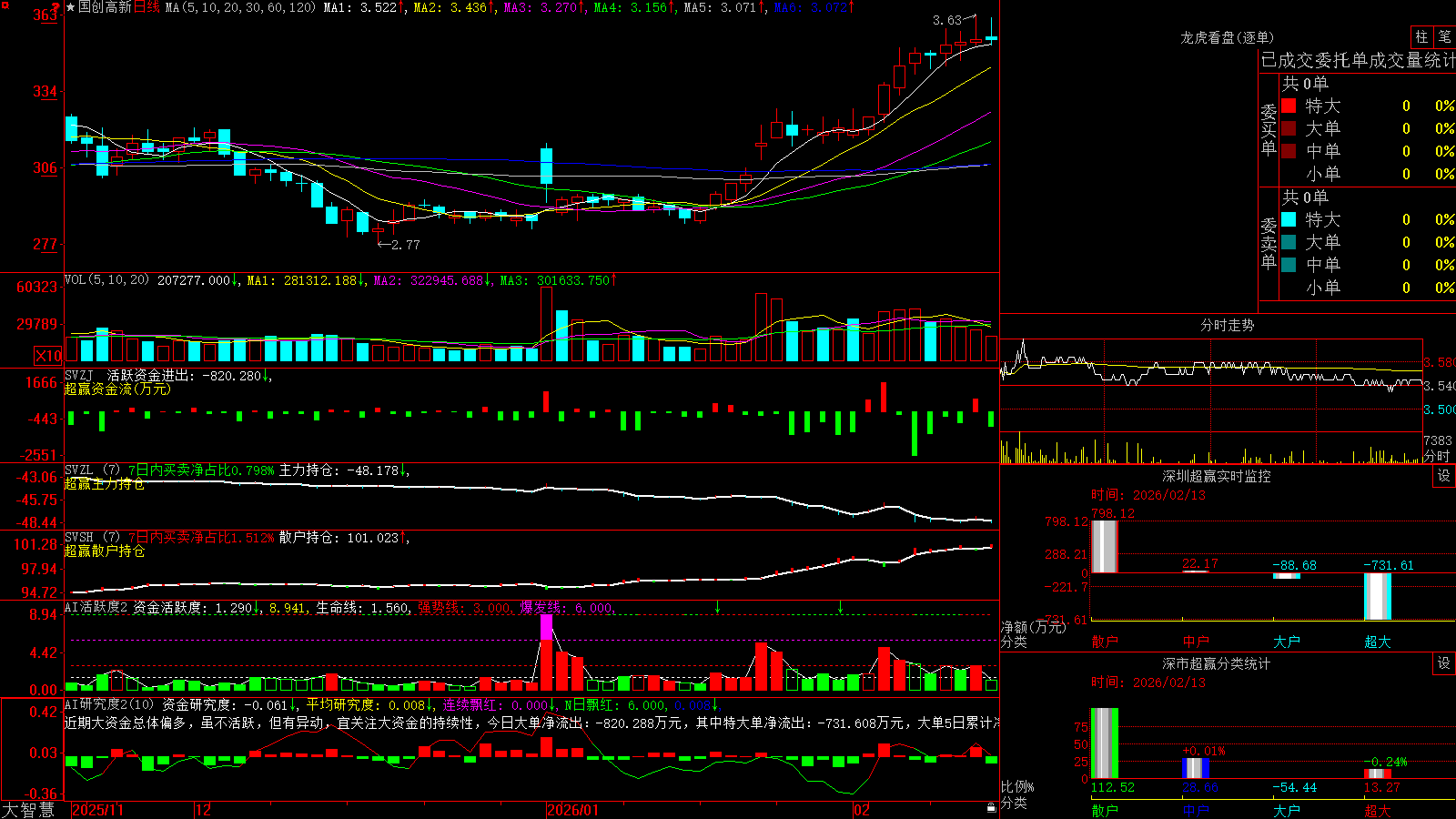
Task: Click green 散户 label under 深市超赢分类统计
Action: [x=1105, y=810]
